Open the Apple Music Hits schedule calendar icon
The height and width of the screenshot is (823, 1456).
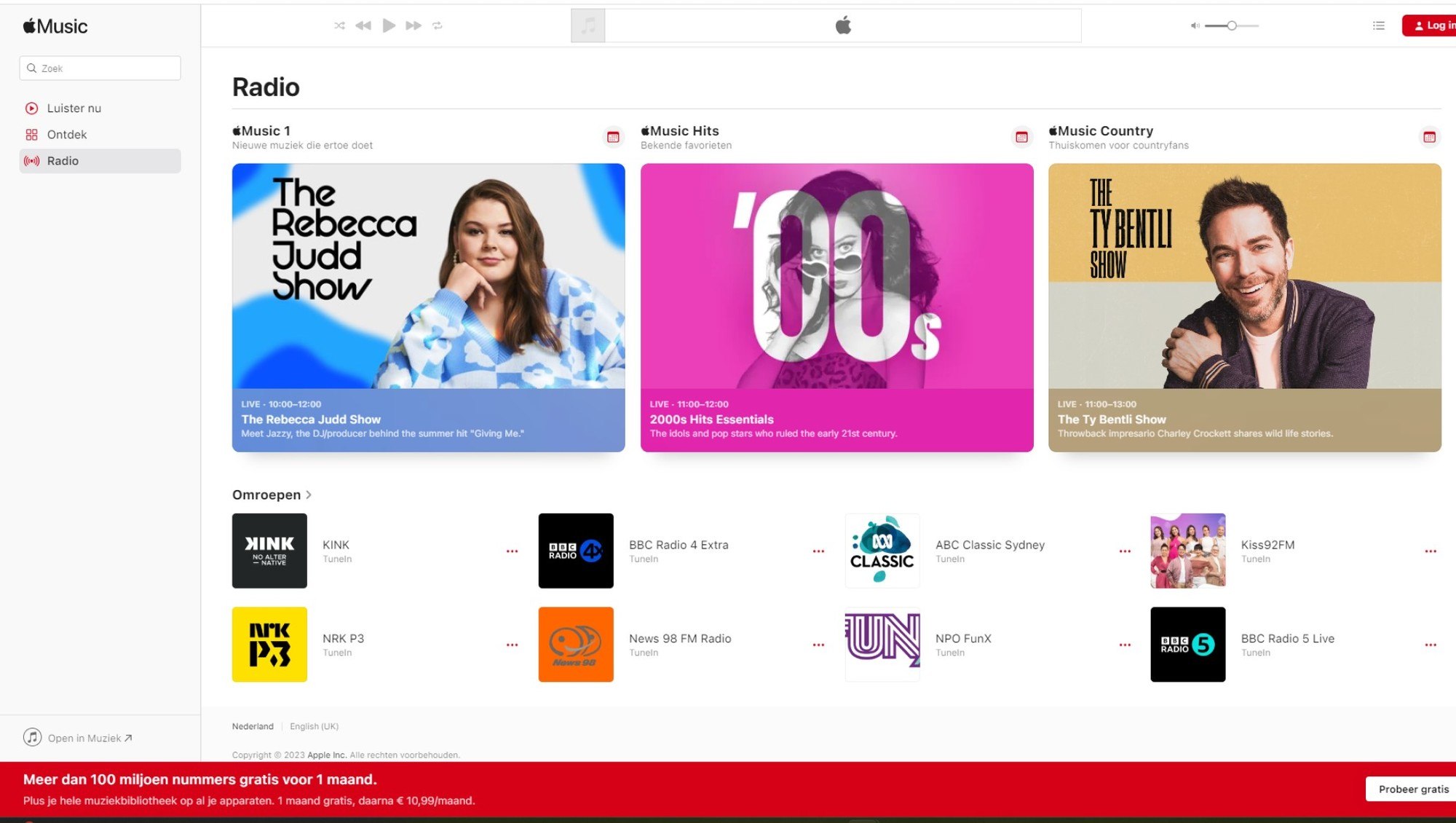click(1022, 137)
